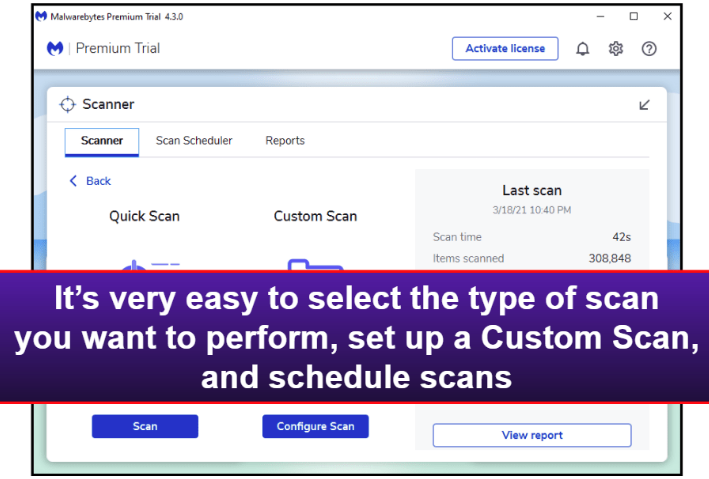
Task: Switch to the Scanner tab
Action: click(102, 142)
